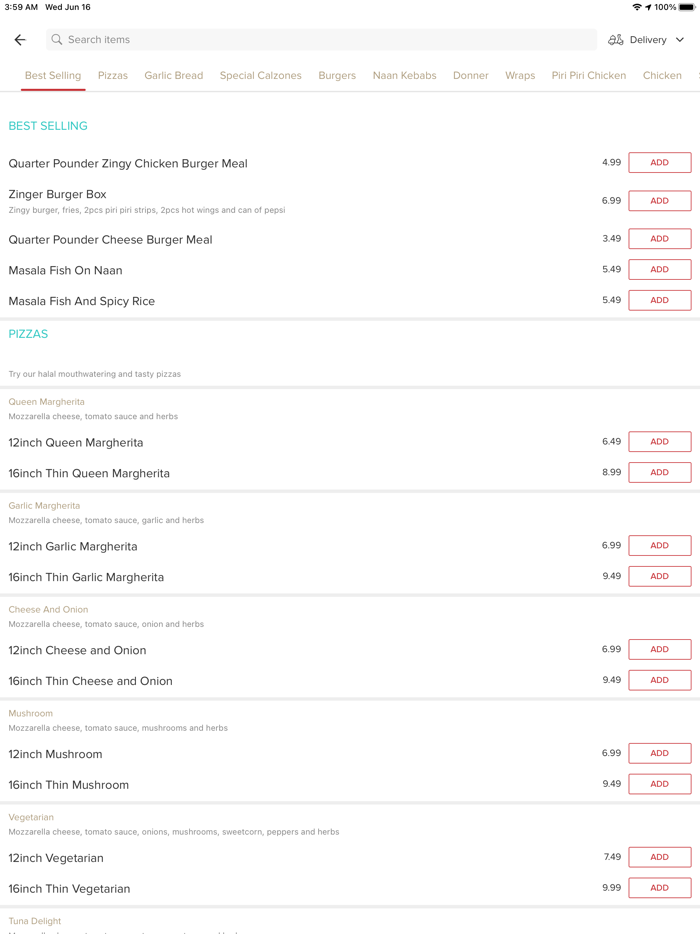700x934 pixels.
Task: Add 16inch Thin Garlic Margherita
Action: [x=659, y=577]
